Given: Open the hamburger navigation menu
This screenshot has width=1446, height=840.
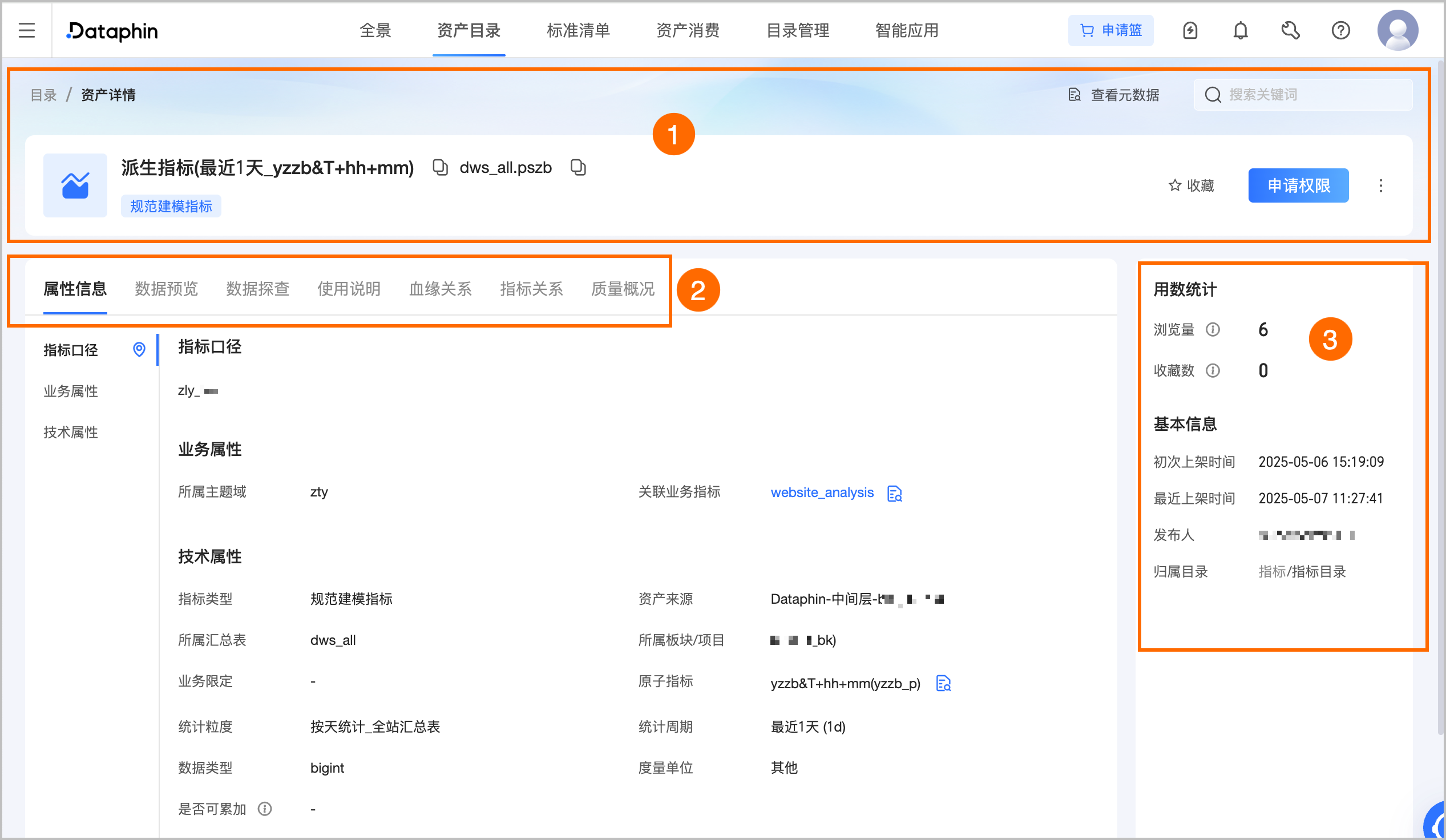Looking at the screenshot, I should pyautogui.click(x=26, y=30).
